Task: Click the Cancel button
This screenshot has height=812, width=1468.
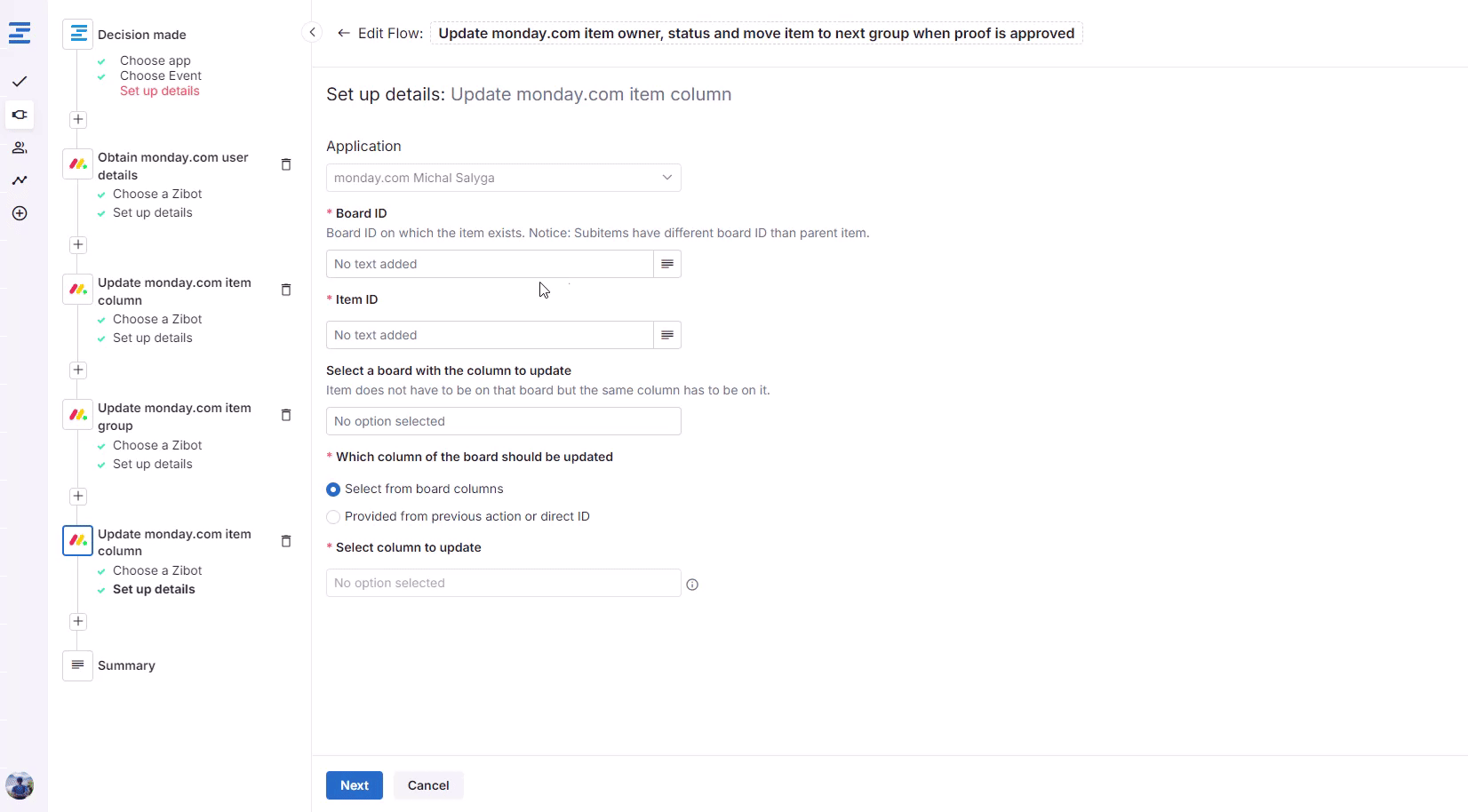Action: click(428, 785)
